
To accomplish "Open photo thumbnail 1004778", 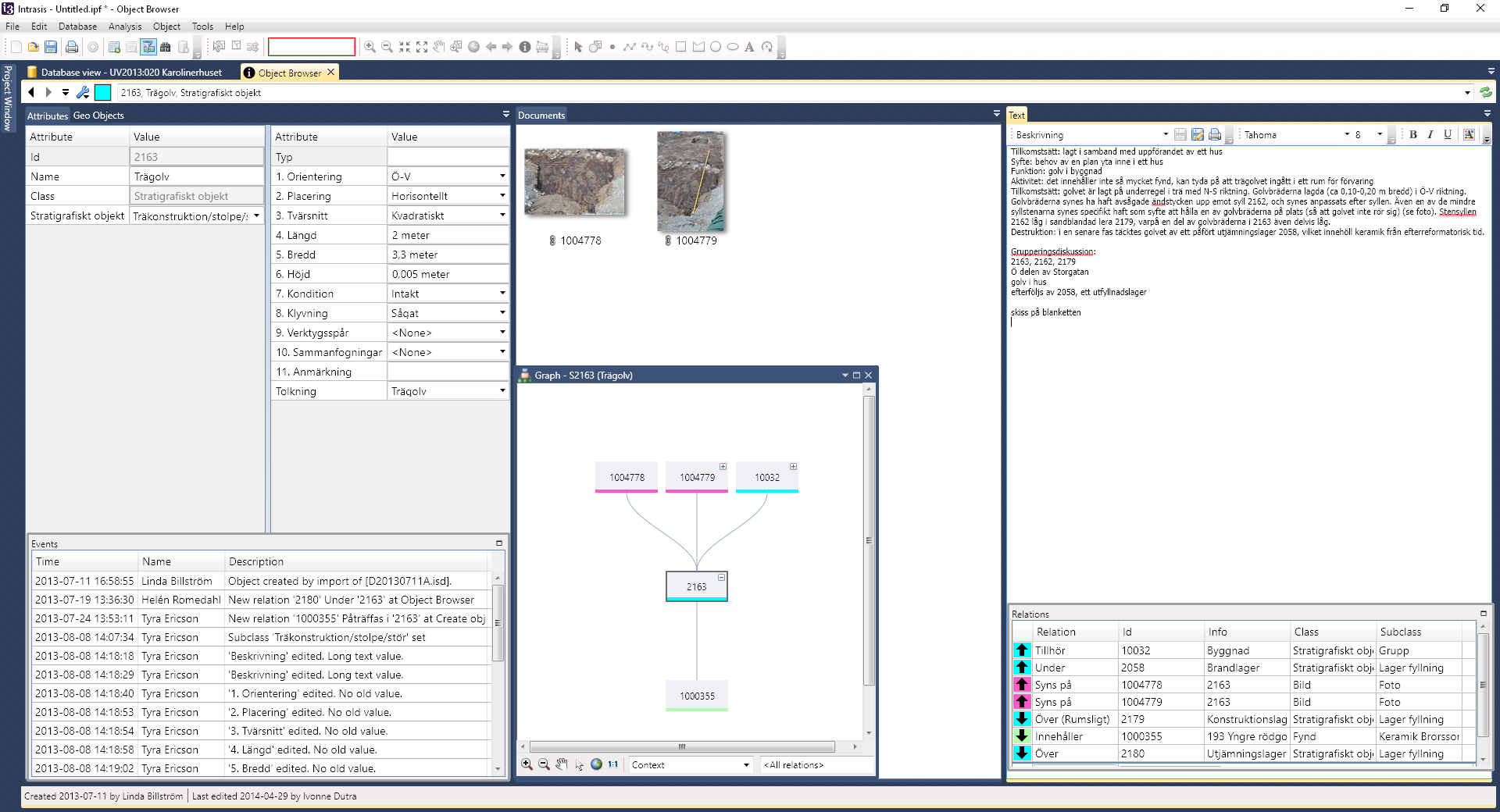I will tap(575, 182).
